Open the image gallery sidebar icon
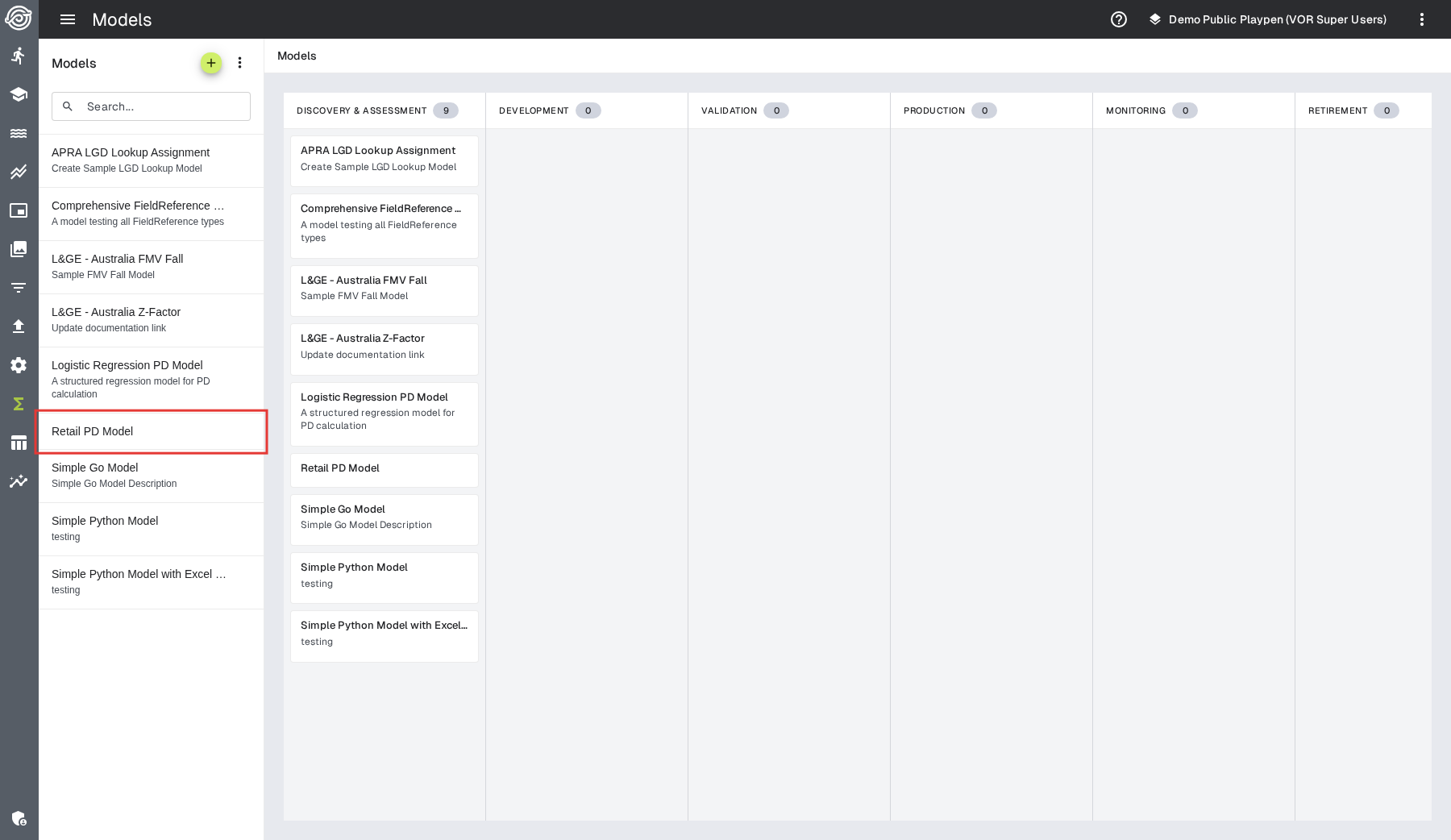This screenshot has height=840, width=1451. [x=19, y=249]
